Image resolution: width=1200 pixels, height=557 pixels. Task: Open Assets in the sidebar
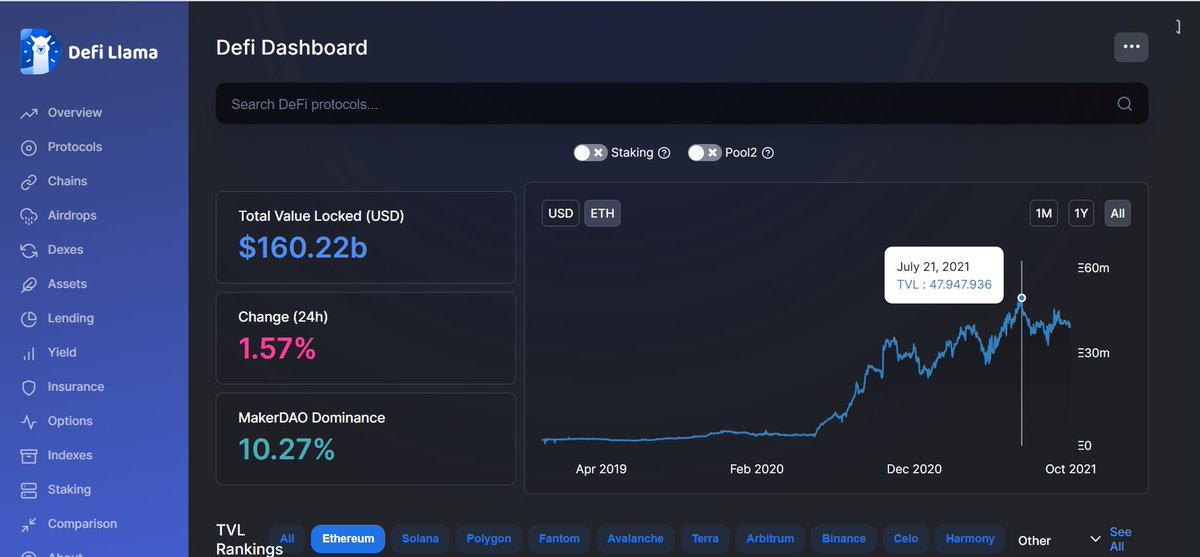[x=67, y=284]
